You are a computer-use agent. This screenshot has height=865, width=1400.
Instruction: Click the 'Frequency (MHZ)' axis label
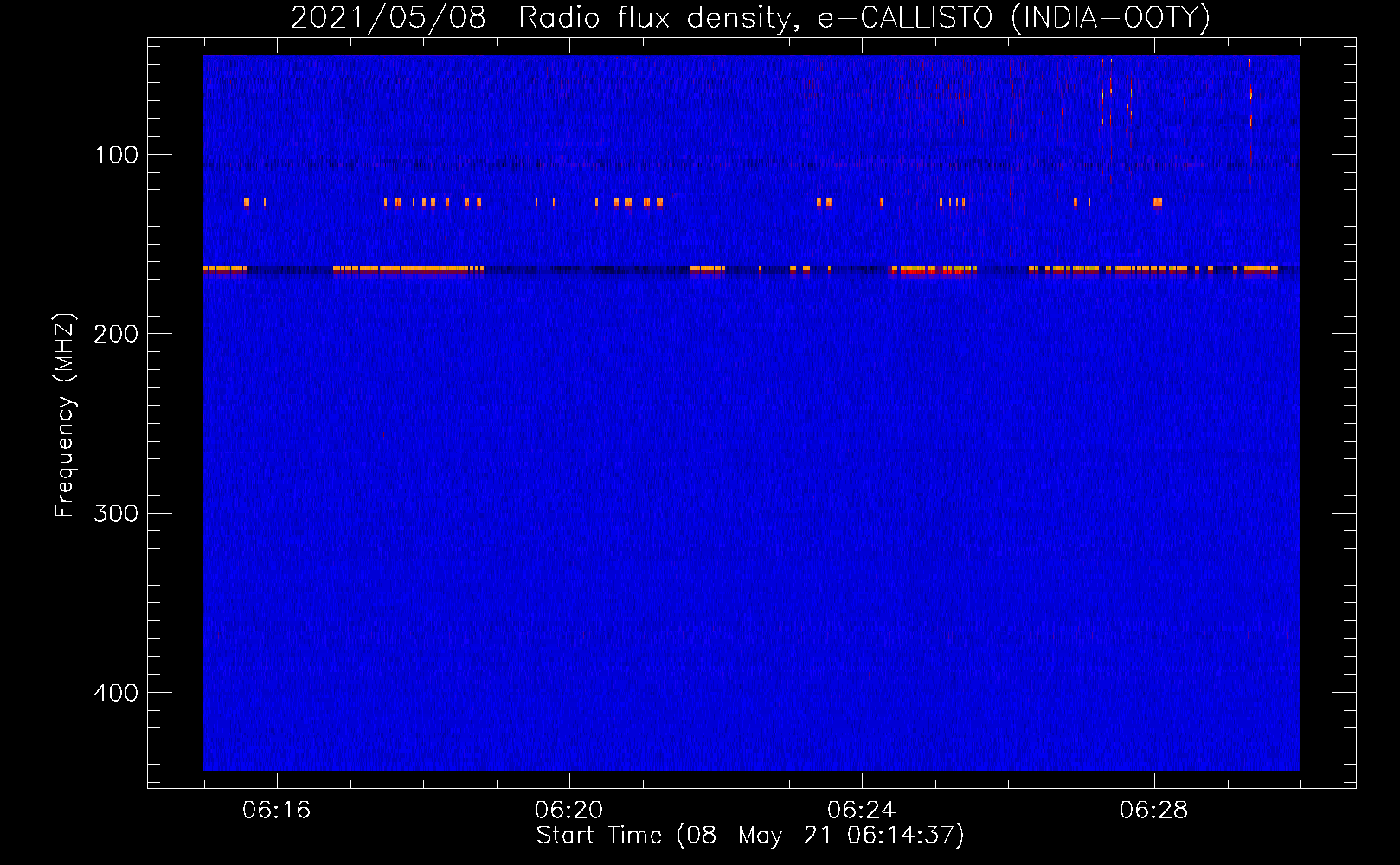click(65, 415)
